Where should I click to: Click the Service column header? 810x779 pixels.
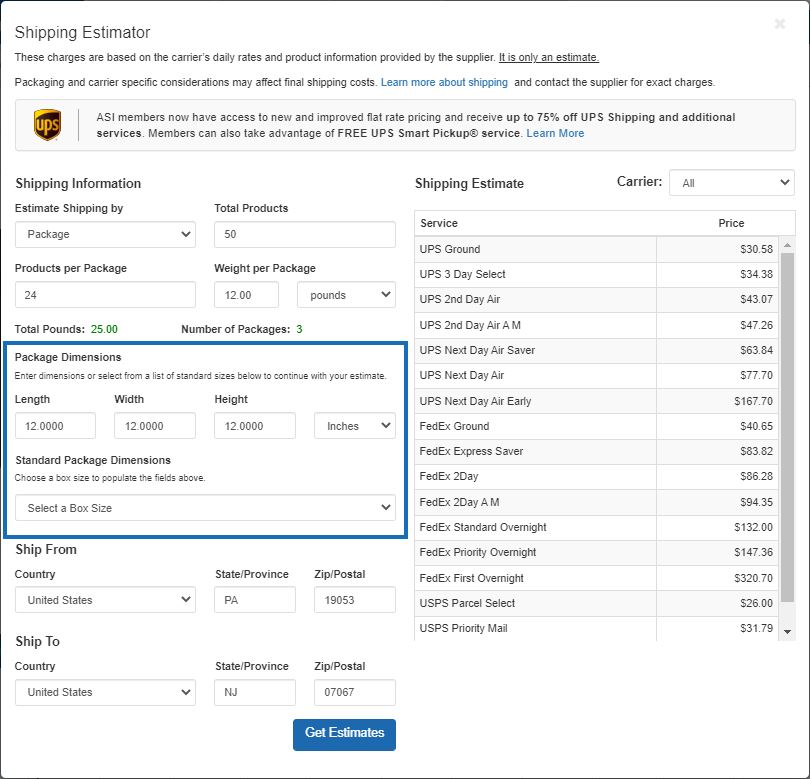(439, 223)
